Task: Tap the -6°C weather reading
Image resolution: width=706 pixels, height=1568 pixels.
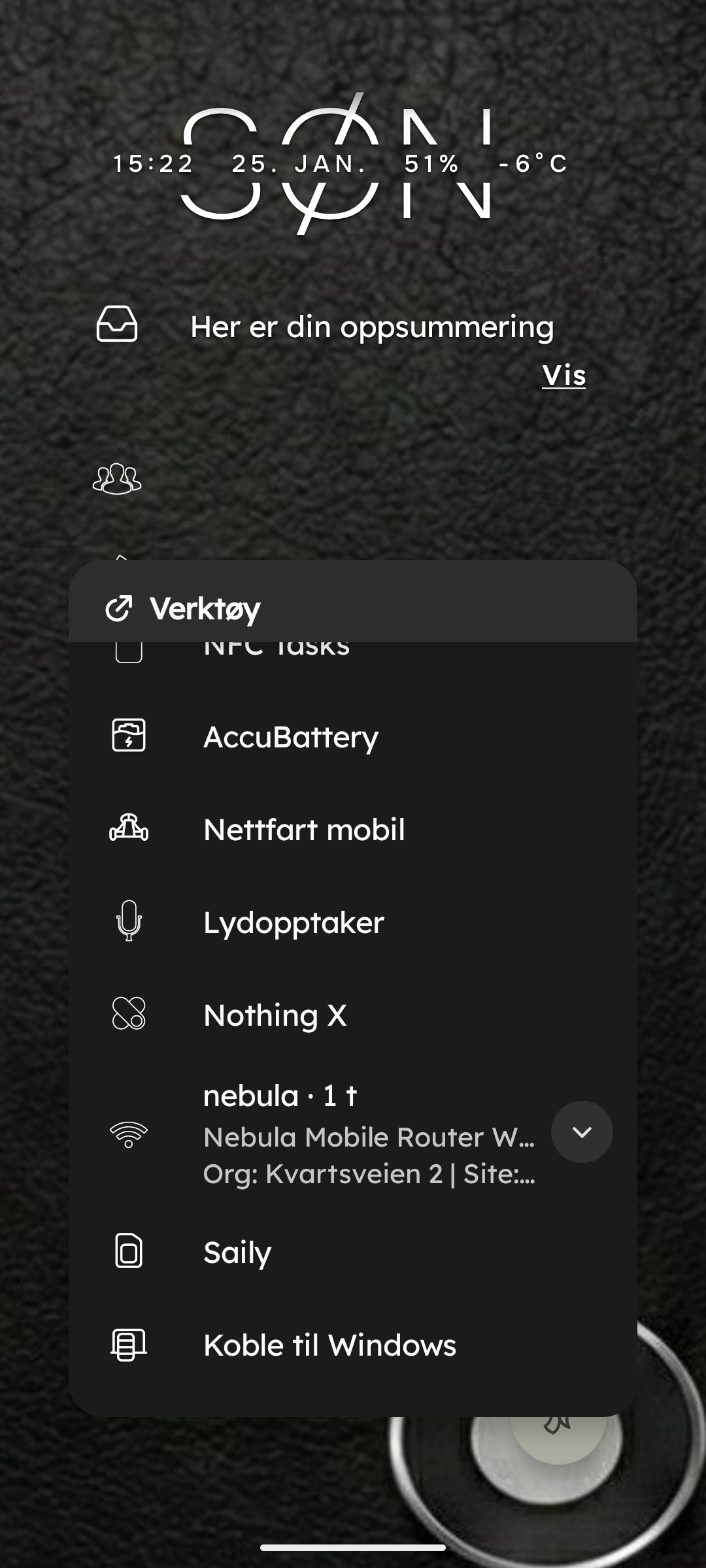Action: click(x=533, y=163)
